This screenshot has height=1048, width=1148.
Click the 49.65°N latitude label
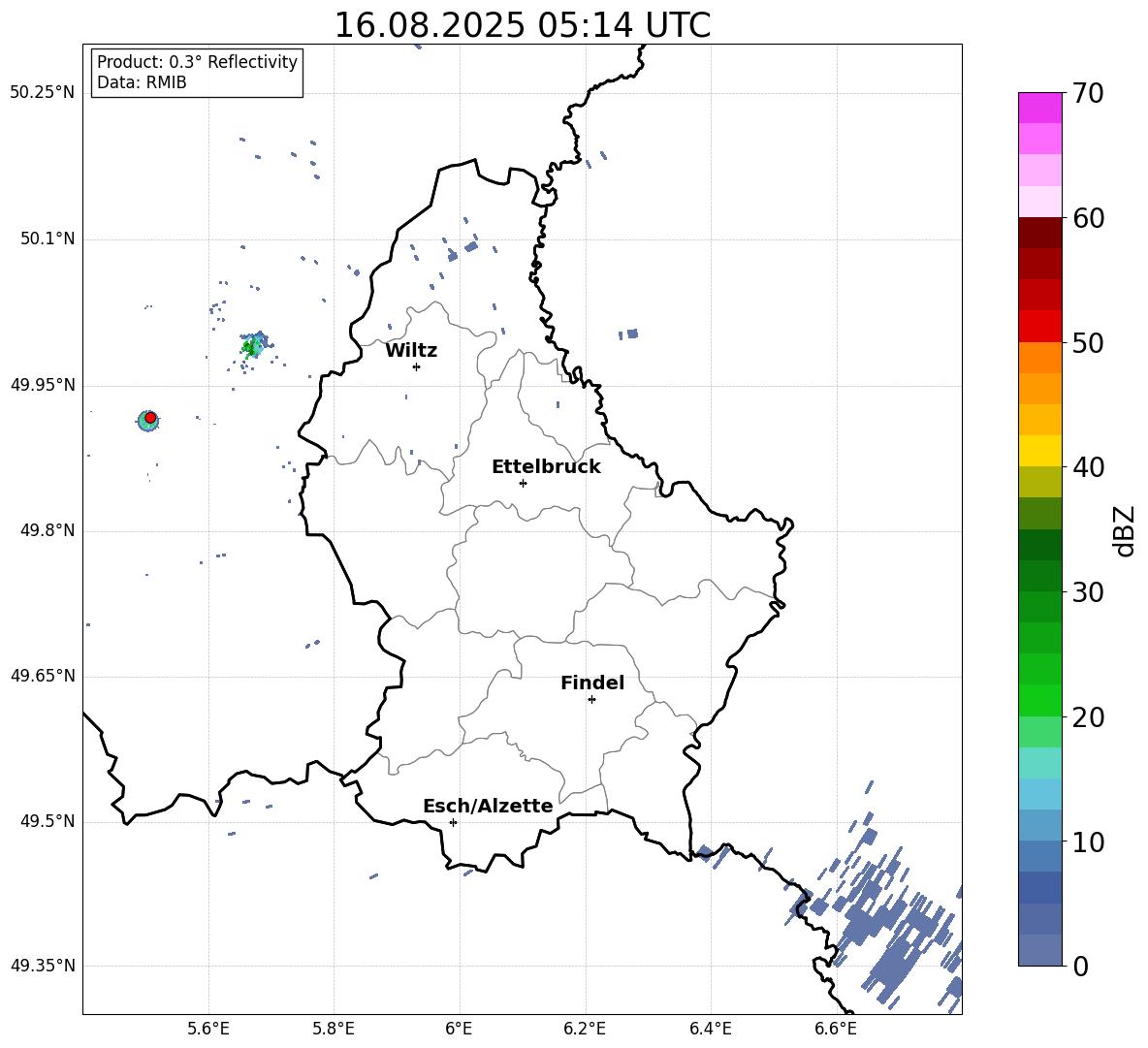(x=43, y=676)
